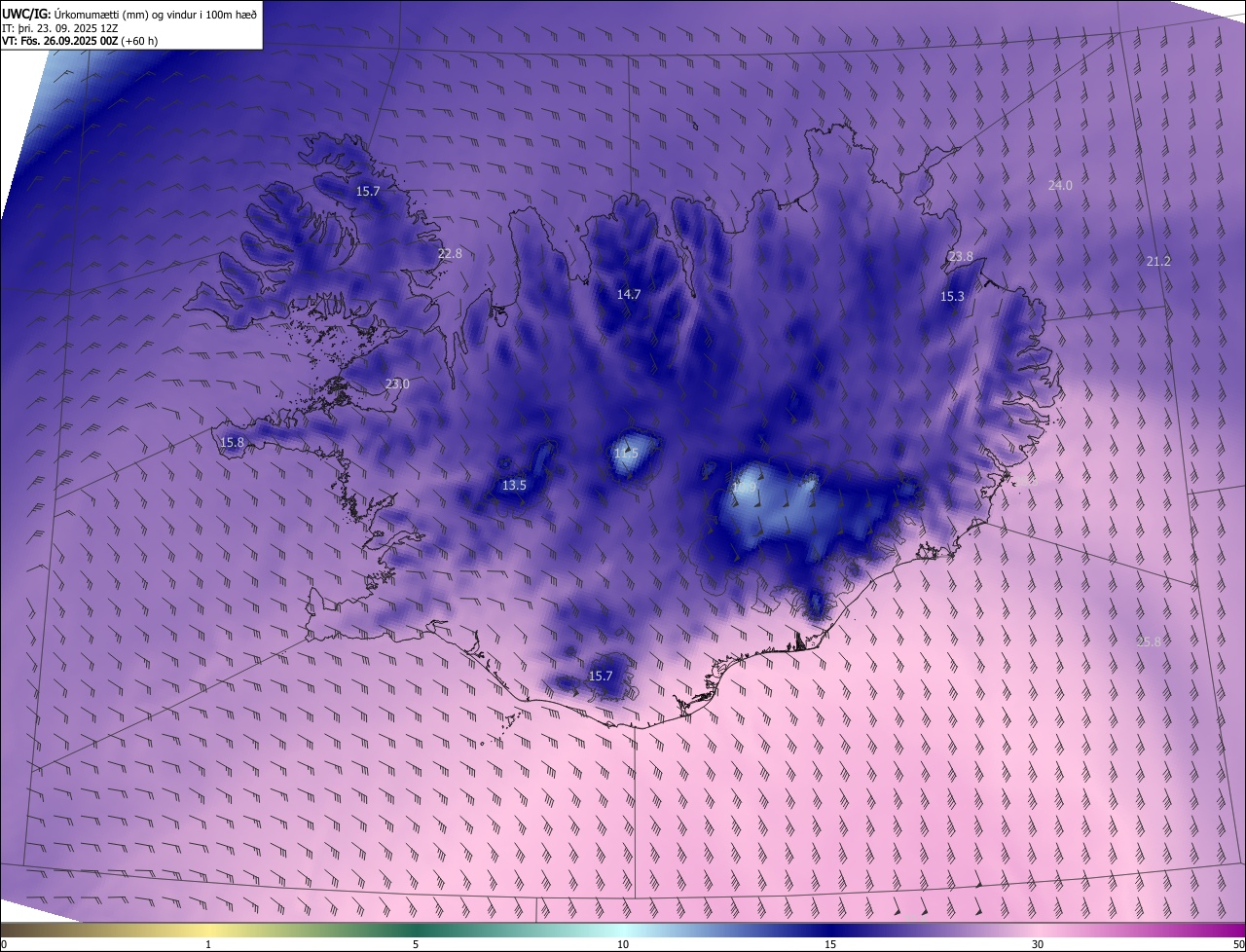This screenshot has width=1246, height=952.
Task: Click the colorbar tick label 1
Action: pos(208,944)
